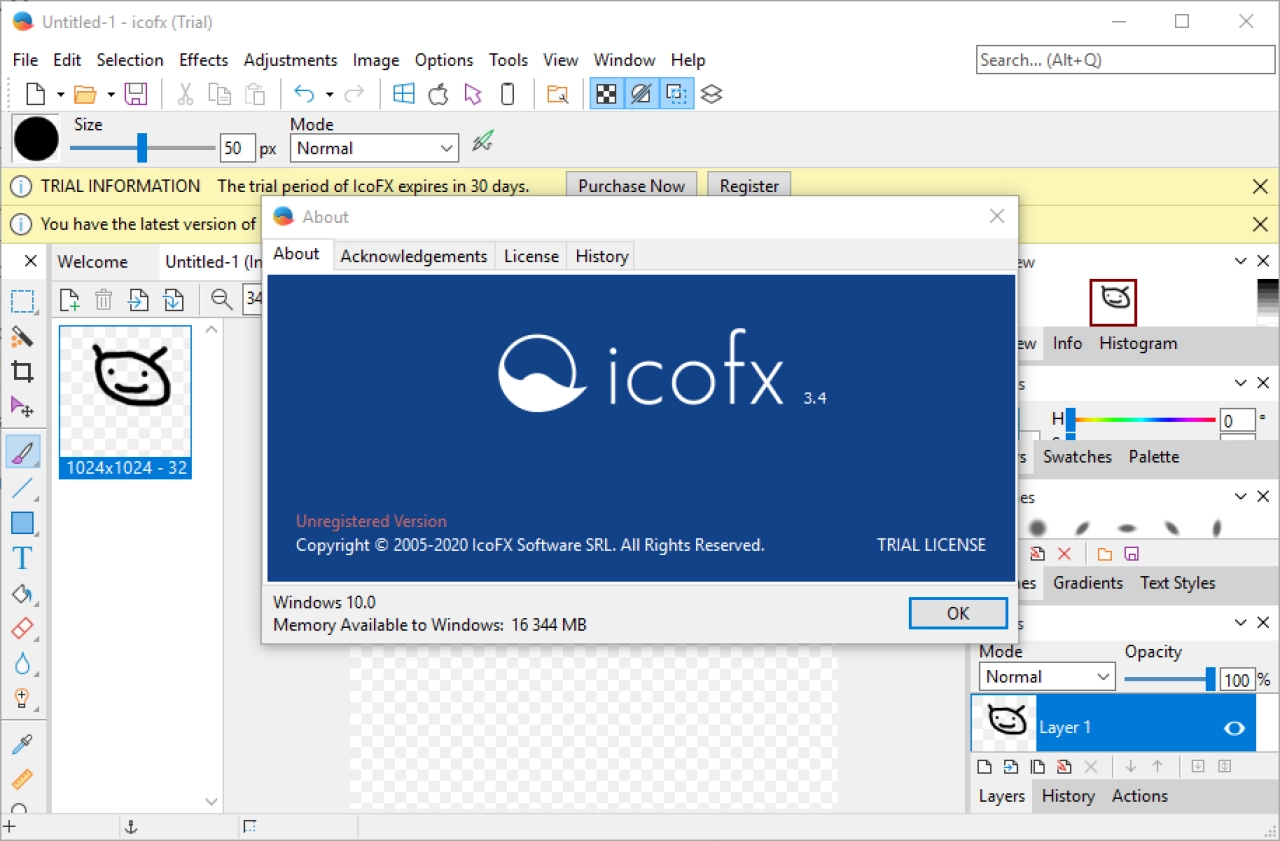The image size is (1280, 841).
Task: Open the brush Mode dropdown
Action: tap(374, 148)
